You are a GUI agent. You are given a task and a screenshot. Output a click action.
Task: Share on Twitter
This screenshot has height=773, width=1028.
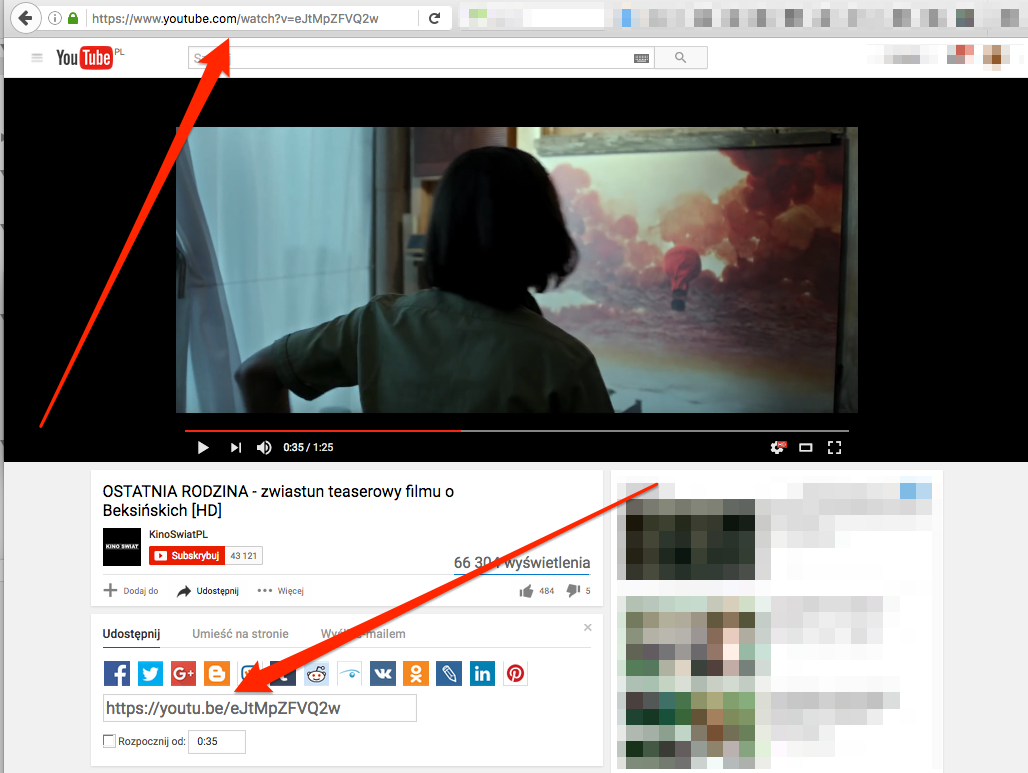point(150,673)
